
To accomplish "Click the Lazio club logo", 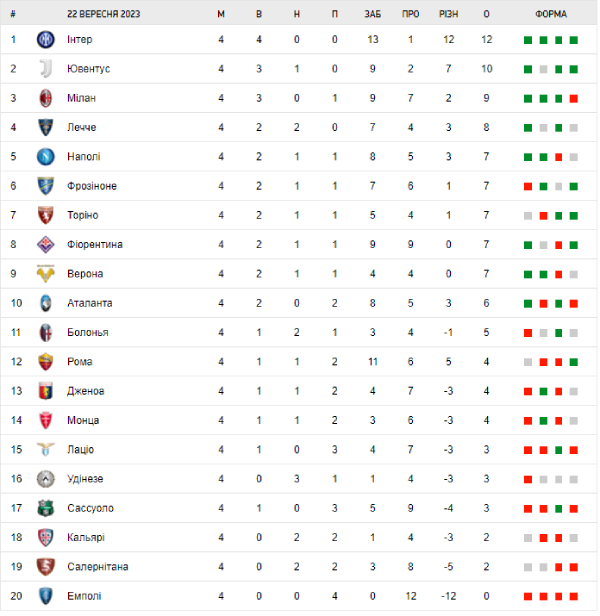I will tap(45, 450).
